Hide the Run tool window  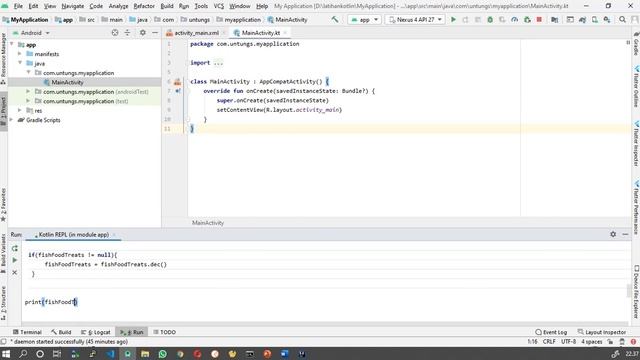(x=625, y=234)
